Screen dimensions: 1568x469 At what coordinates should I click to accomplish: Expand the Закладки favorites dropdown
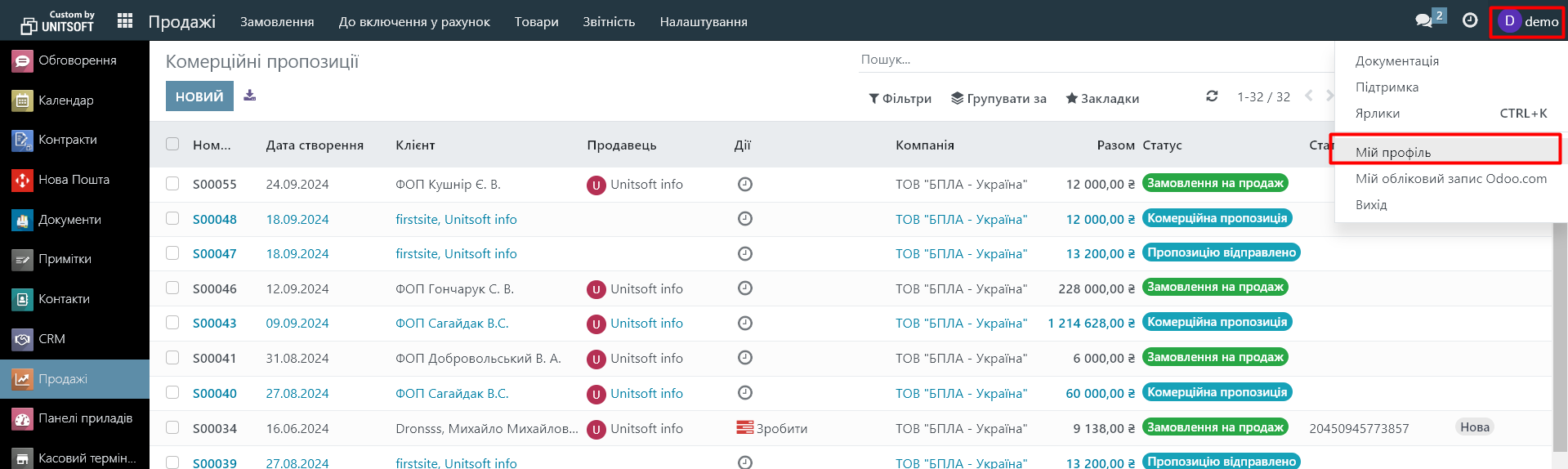(1102, 98)
